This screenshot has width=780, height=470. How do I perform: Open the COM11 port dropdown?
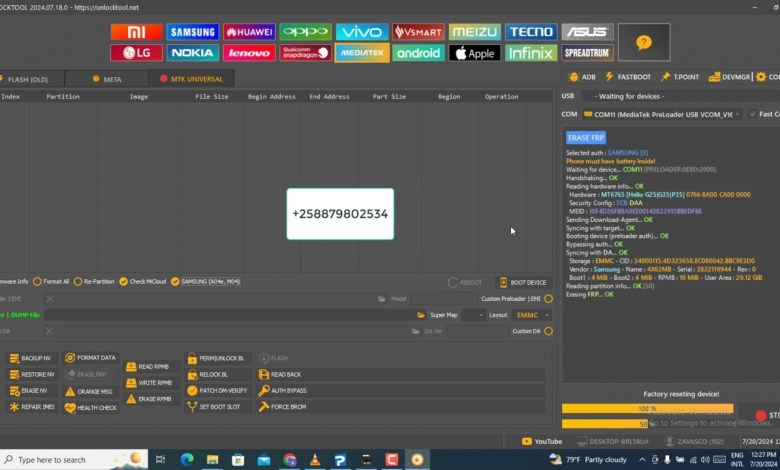click(x=662, y=114)
